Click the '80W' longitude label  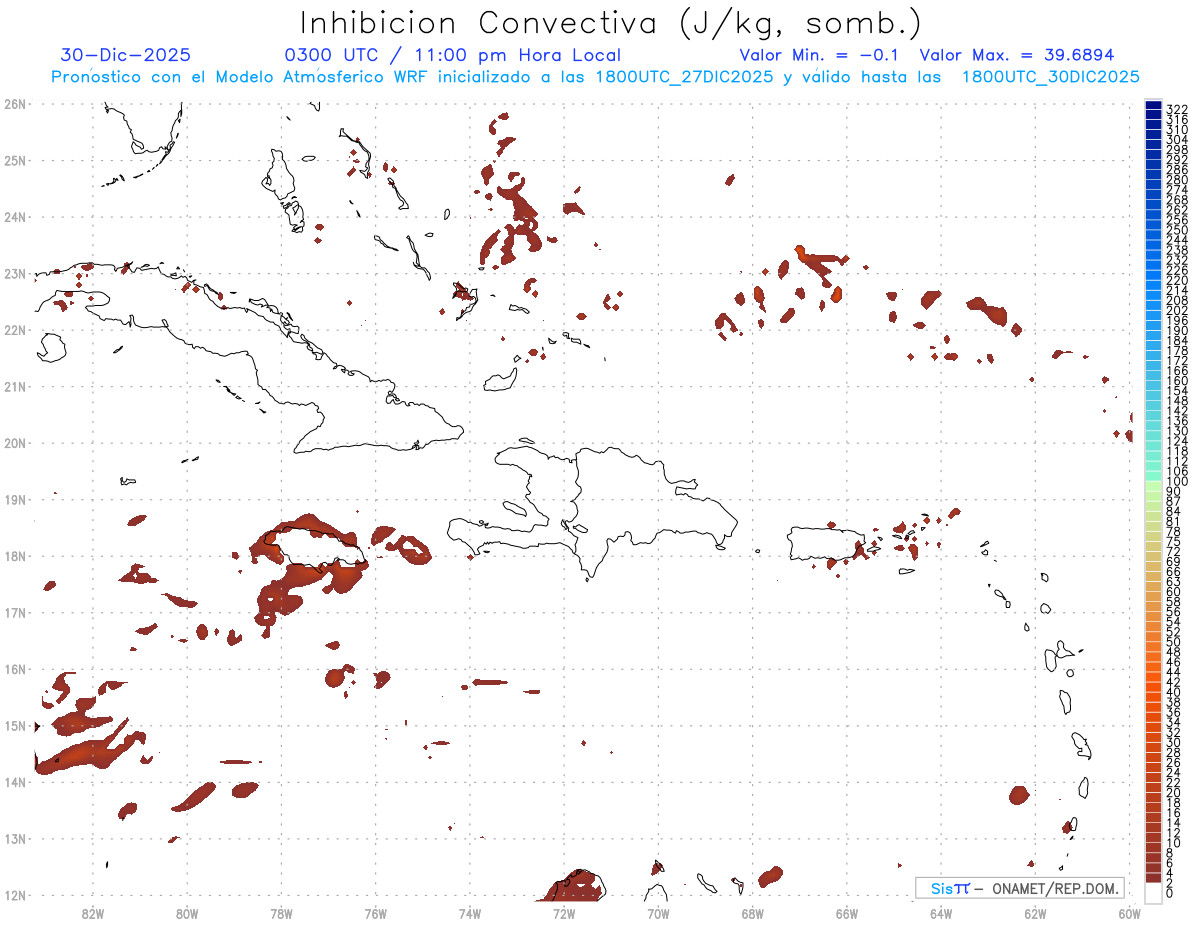pos(187,912)
